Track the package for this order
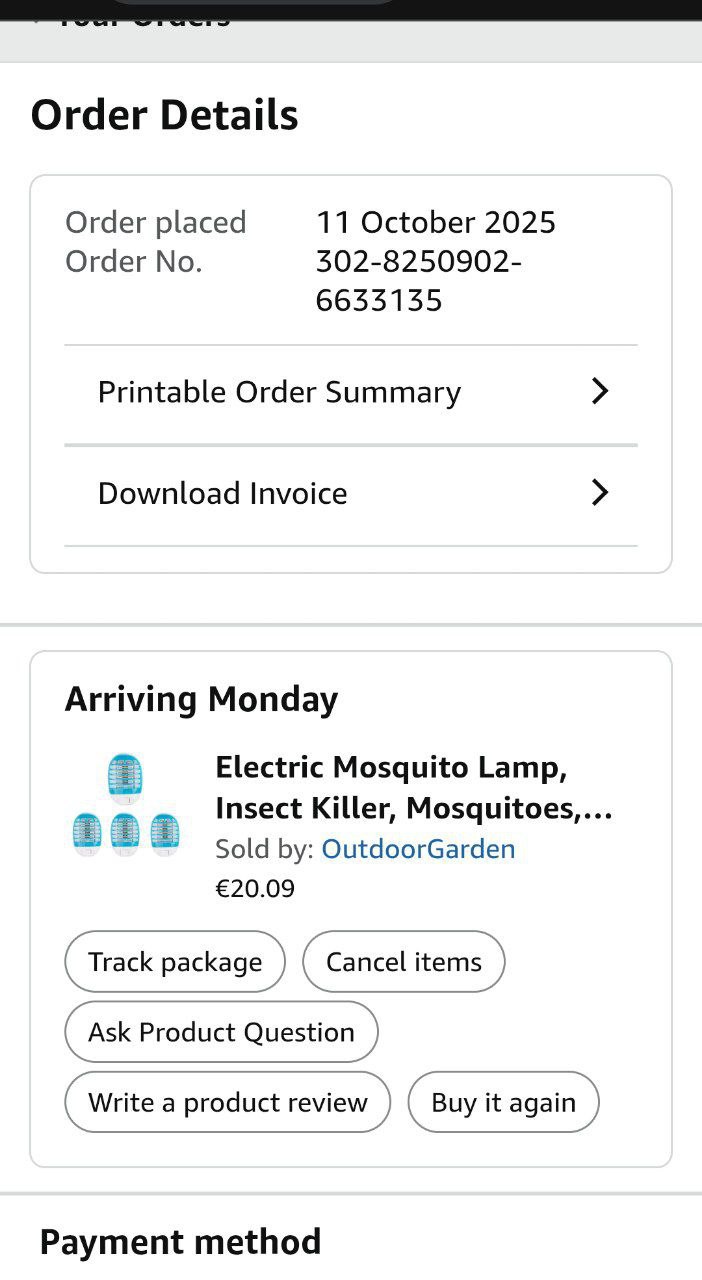Screen dimensions: 702x1280 pos(175,962)
